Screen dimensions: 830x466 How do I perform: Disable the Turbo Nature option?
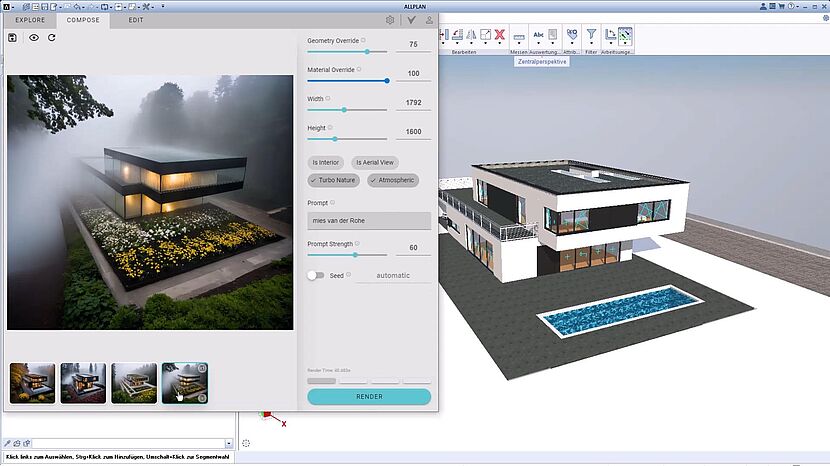coord(333,180)
